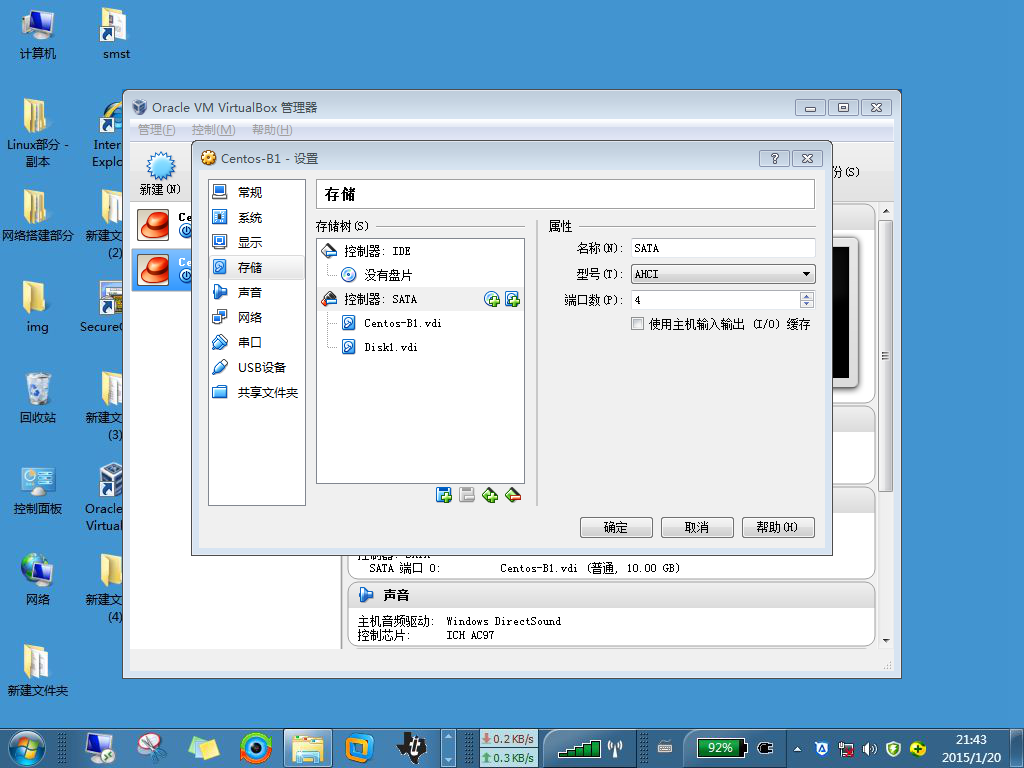Viewport: 1024px width, 768px height.
Task: Select the 回收站 recycle bin icon
Action: pos(37,398)
